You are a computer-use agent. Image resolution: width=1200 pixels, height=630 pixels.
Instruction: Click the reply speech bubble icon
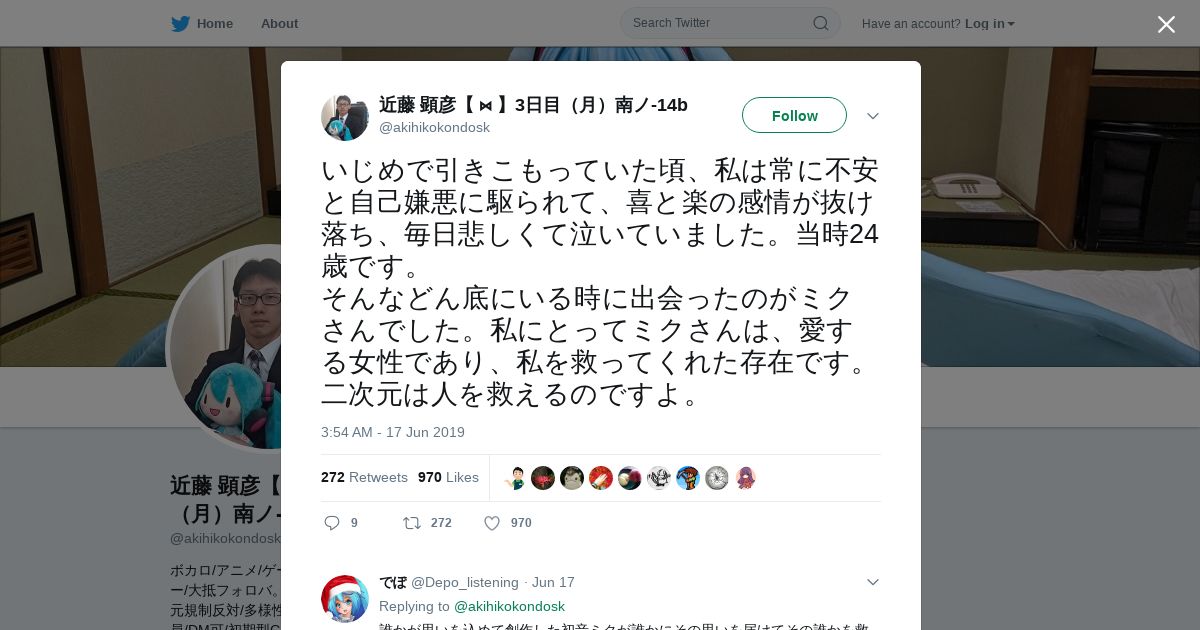click(333, 523)
